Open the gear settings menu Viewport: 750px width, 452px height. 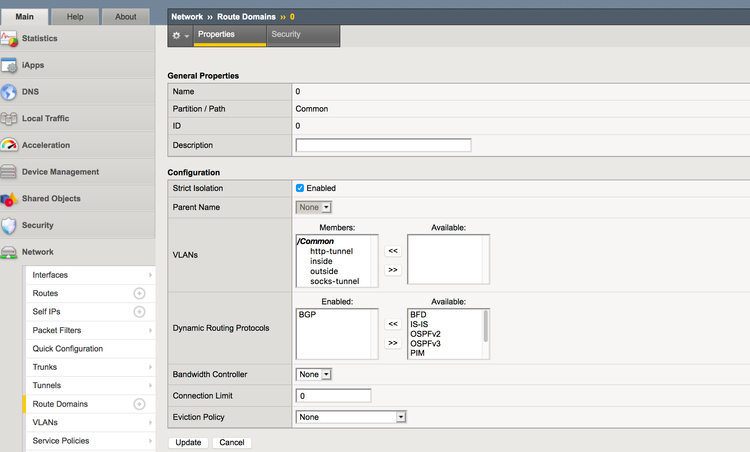[179, 35]
